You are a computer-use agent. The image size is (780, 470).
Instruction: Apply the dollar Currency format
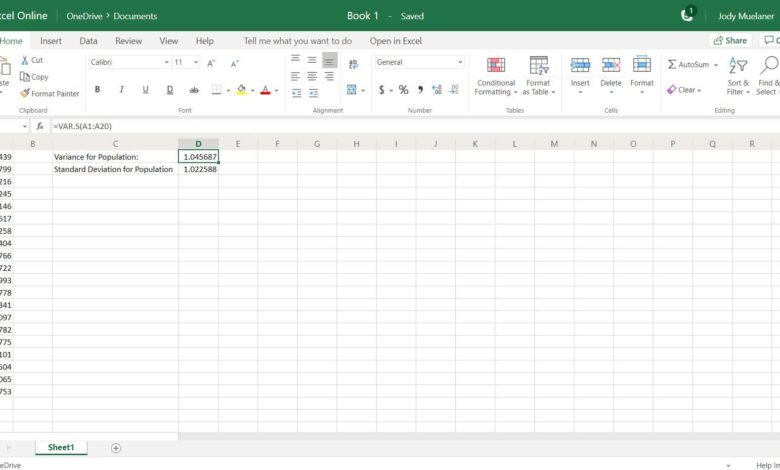tap(382, 90)
